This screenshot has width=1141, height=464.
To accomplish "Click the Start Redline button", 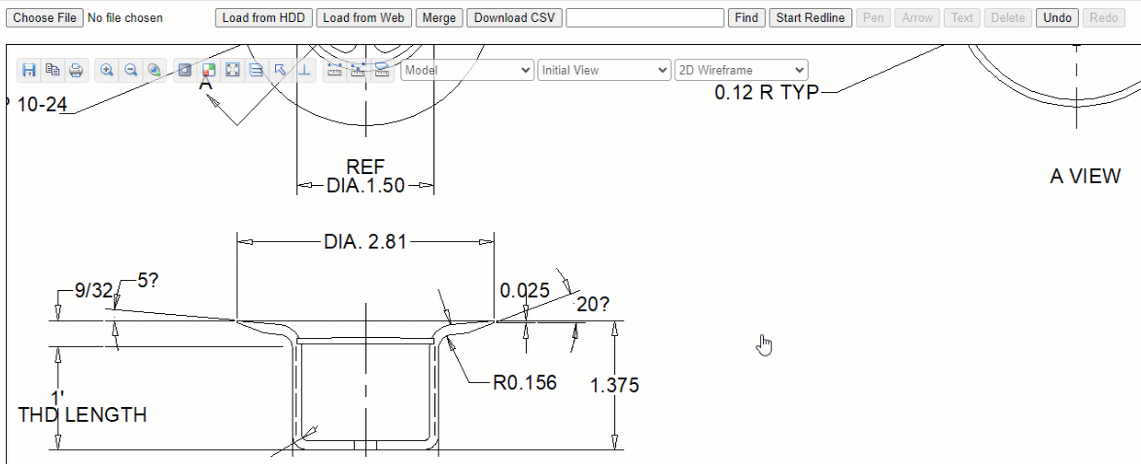I will point(810,18).
